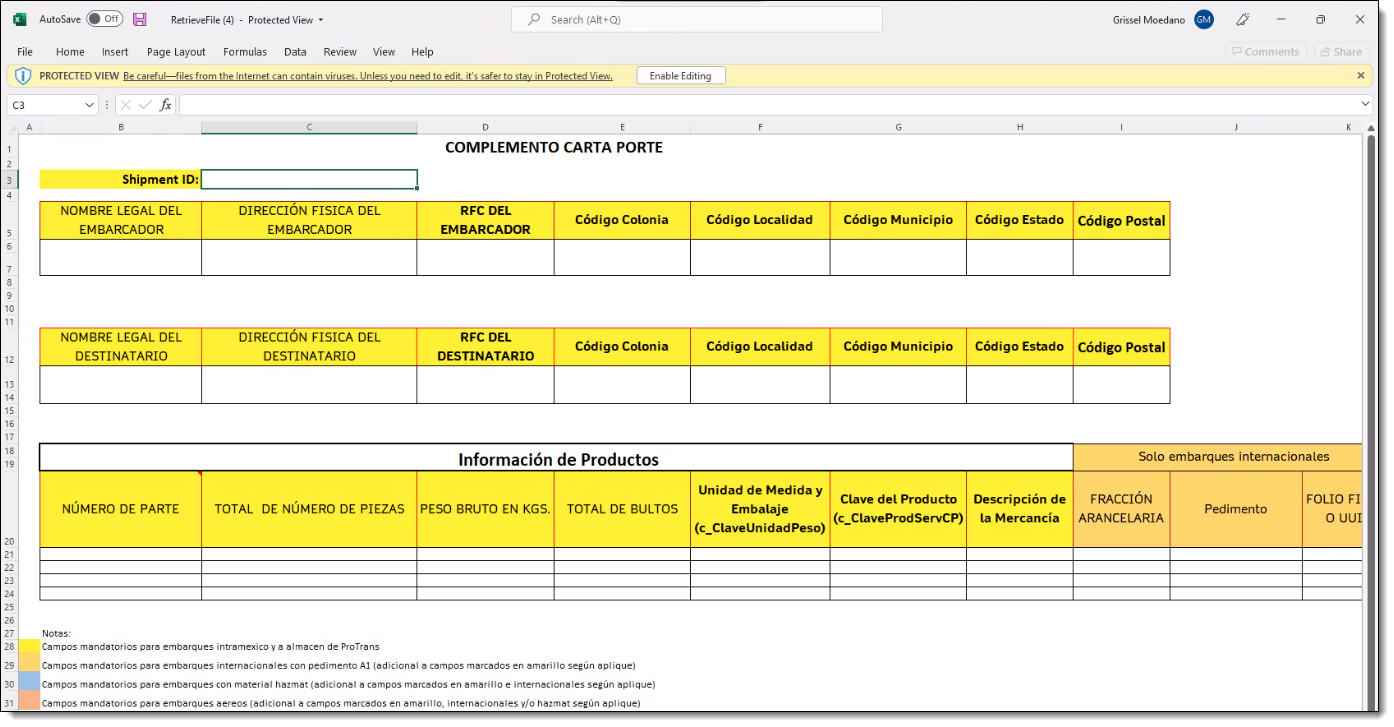Click the Protected View shield icon
Viewport: 1394px width, 727px height.
[x=23, y=76]
